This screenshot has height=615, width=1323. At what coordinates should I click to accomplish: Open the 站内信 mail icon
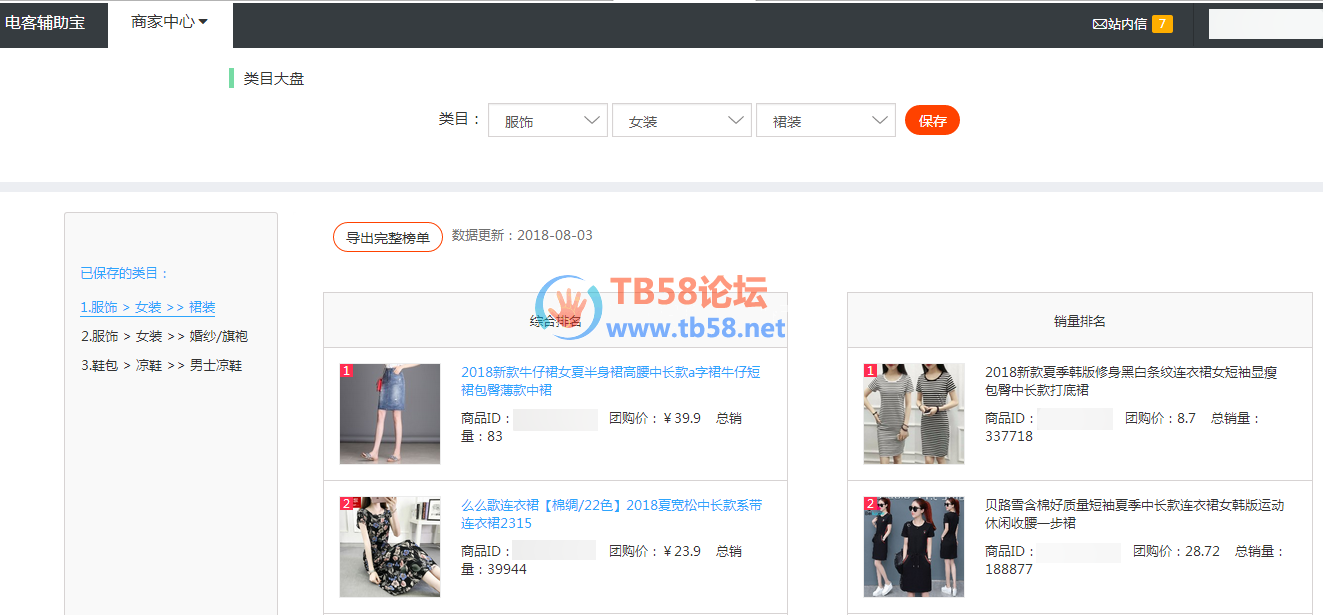[1100, 24]
